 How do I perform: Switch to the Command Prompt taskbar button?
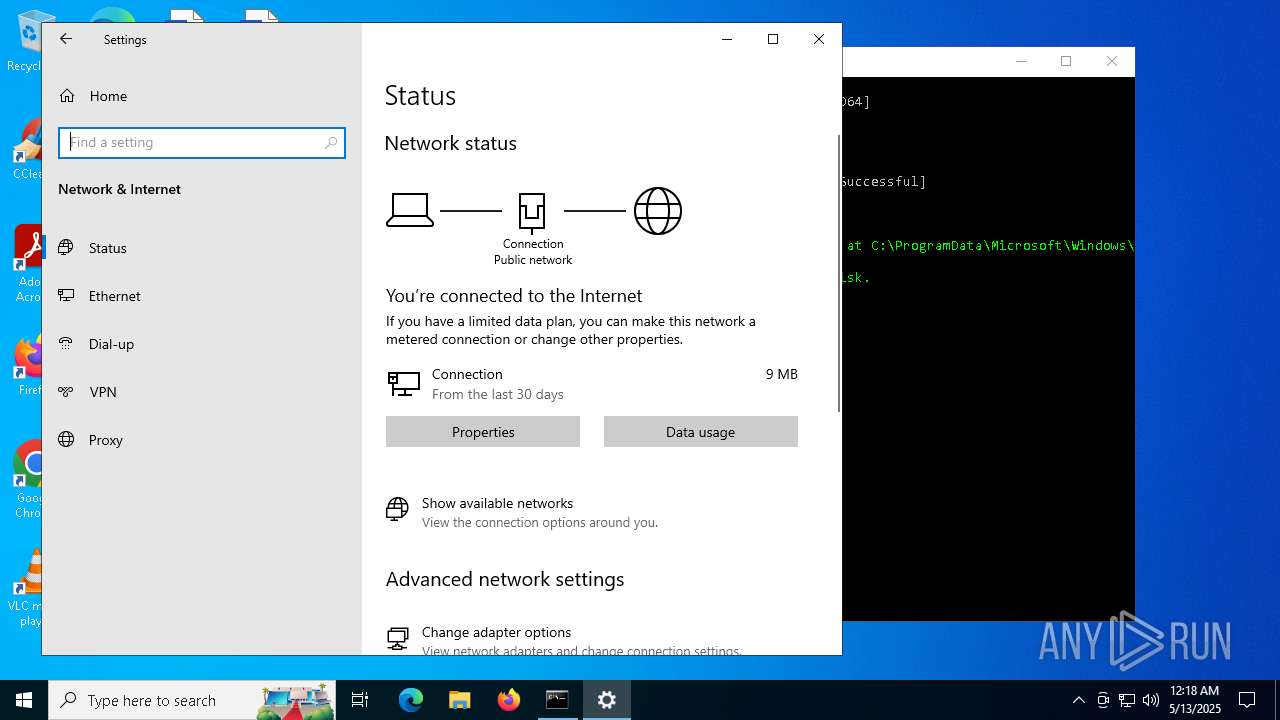coord(557,700)
